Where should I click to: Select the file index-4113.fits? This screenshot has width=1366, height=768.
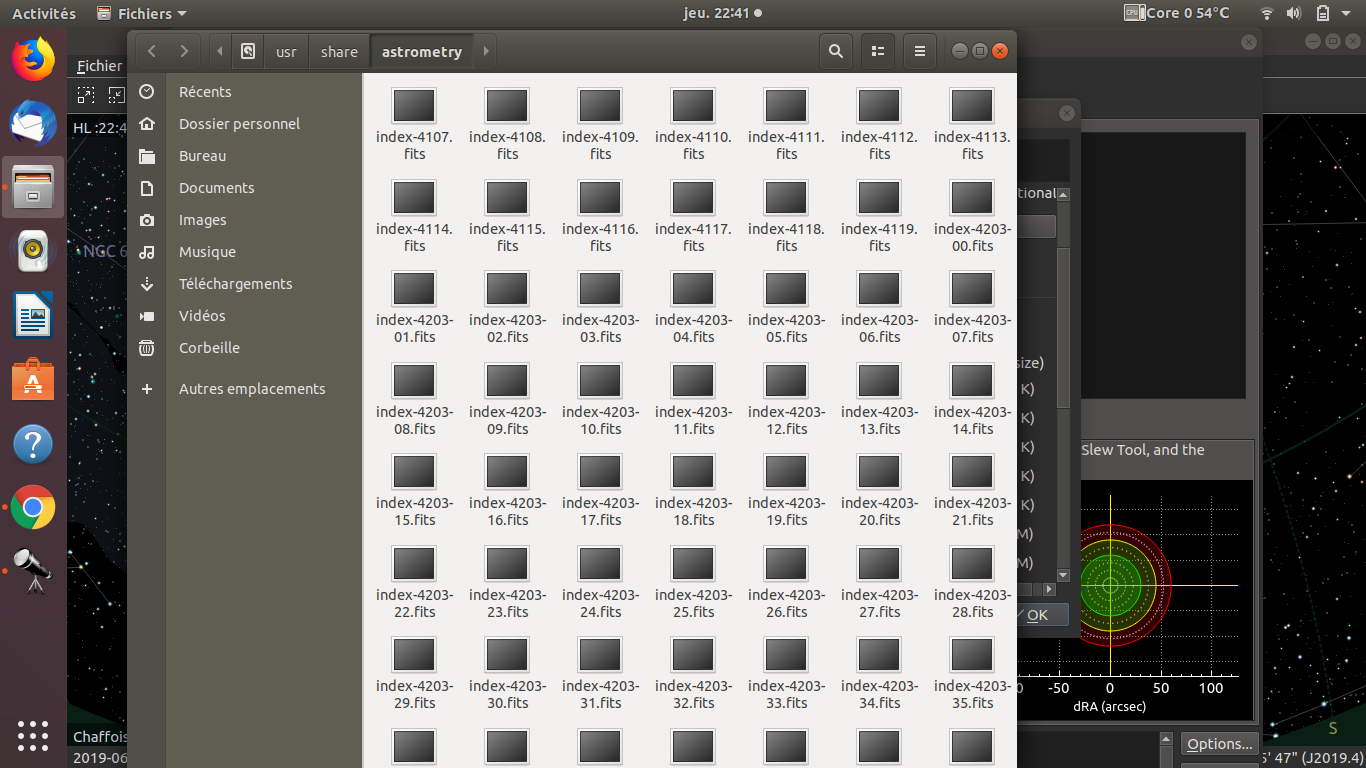(x=972, y=123)
